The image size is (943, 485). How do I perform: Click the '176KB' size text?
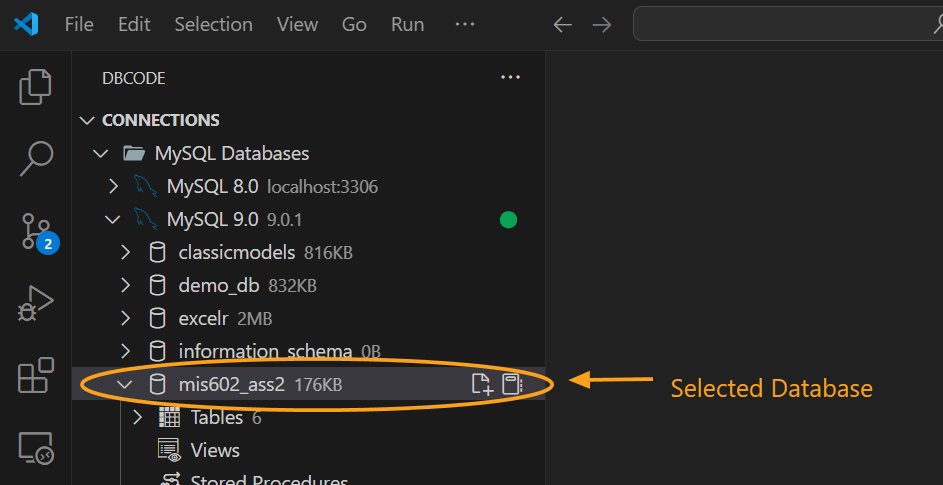tap(318, 385)
